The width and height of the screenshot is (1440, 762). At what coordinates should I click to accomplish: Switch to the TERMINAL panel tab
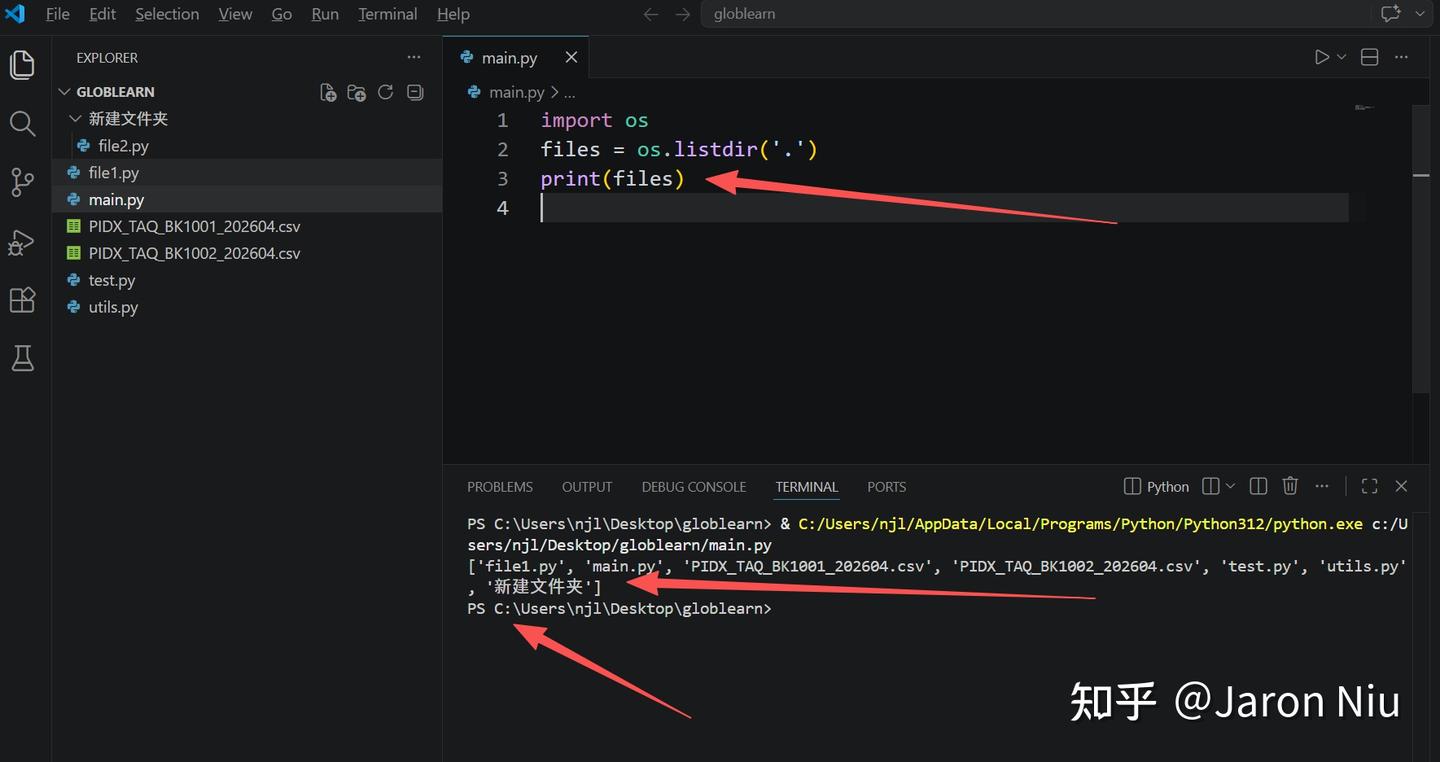click(806, 487)
